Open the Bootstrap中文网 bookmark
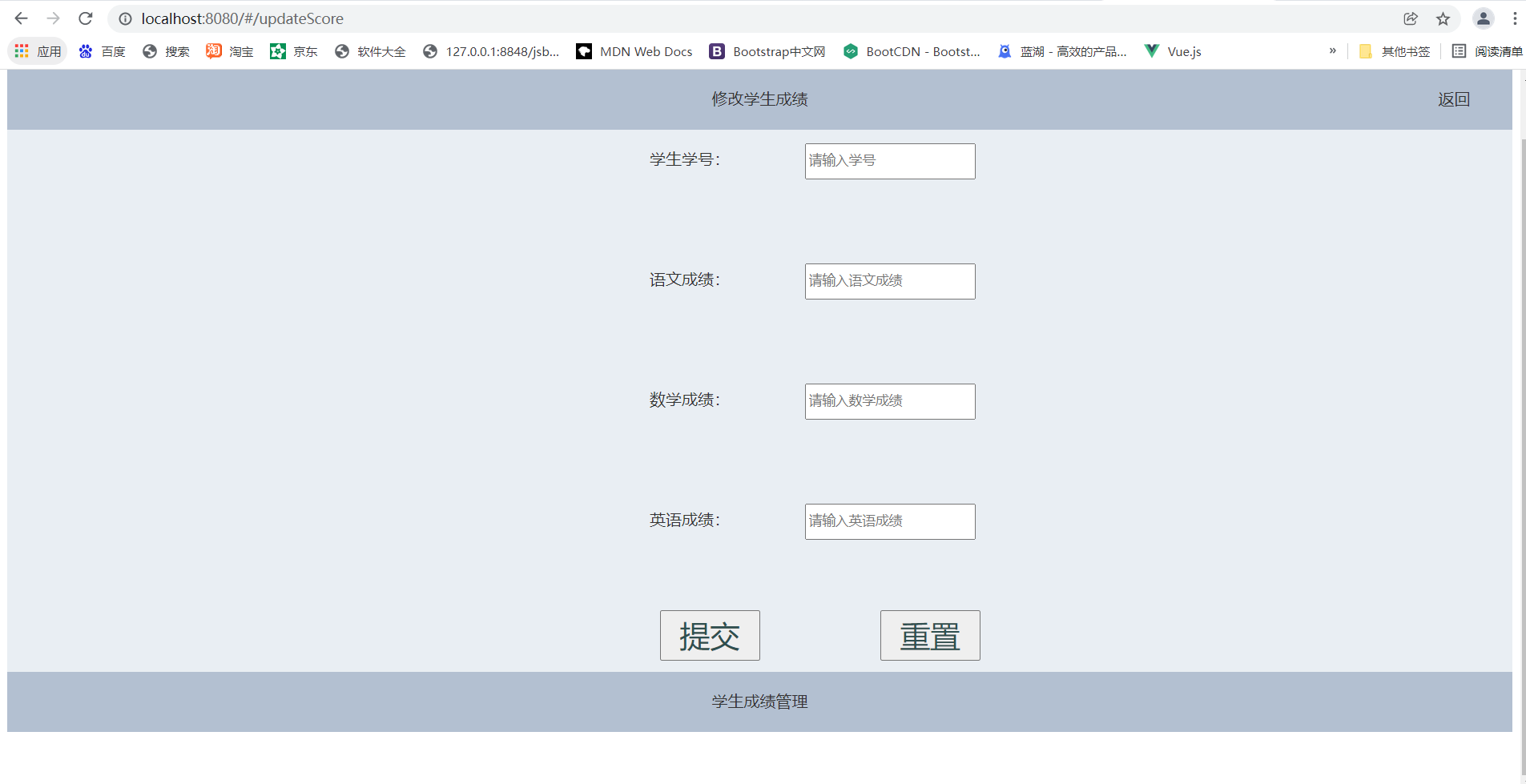1526x784 pixels. [x=767, y=51]
